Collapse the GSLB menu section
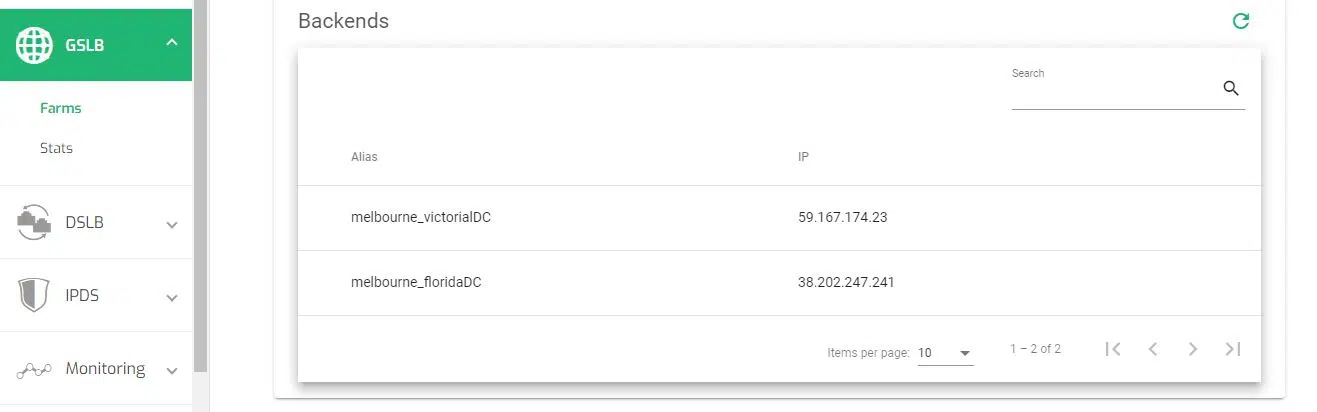1317x412 pixels. point(172,43)
